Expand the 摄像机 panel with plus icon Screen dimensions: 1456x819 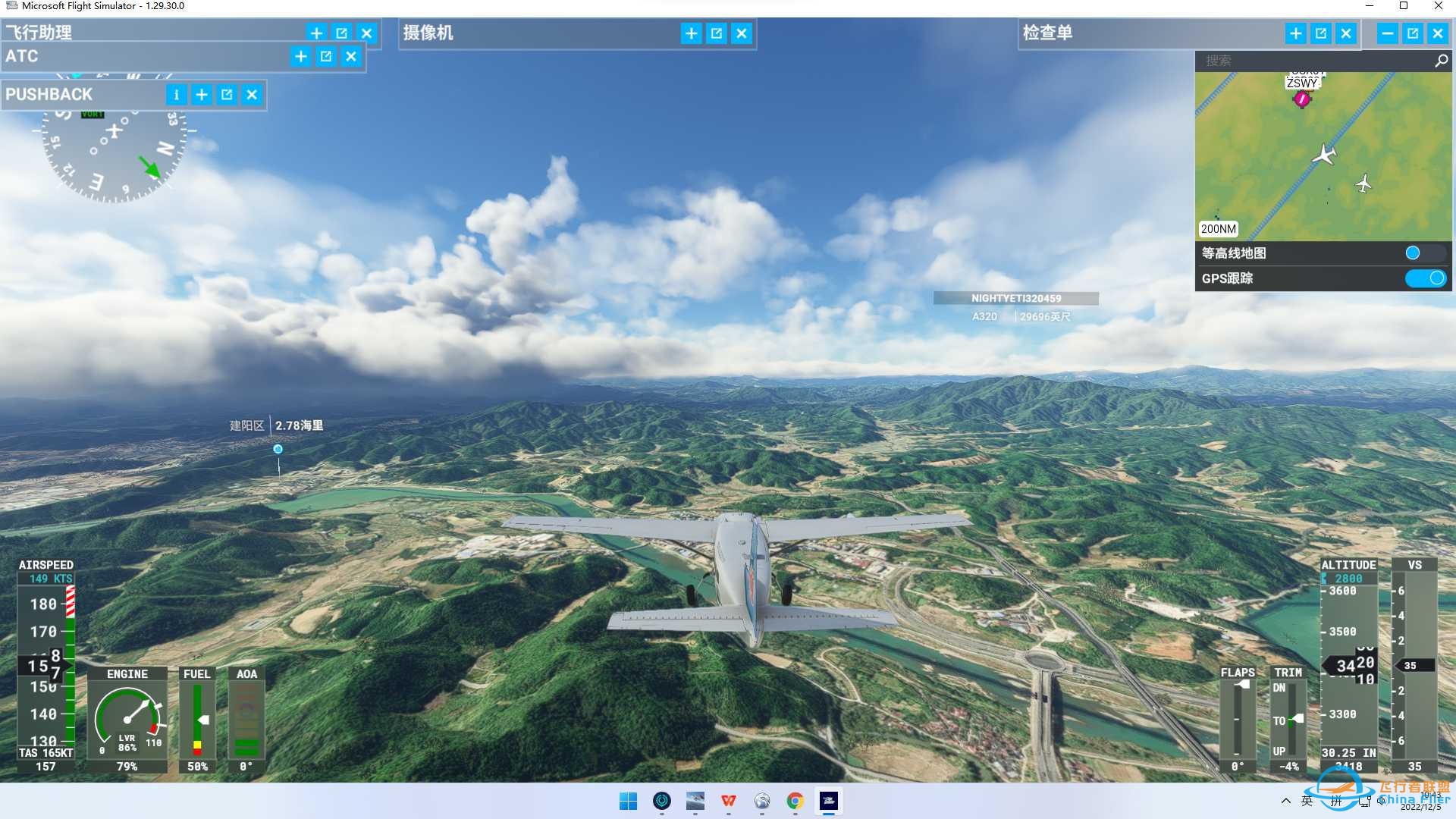pos(692,33)
